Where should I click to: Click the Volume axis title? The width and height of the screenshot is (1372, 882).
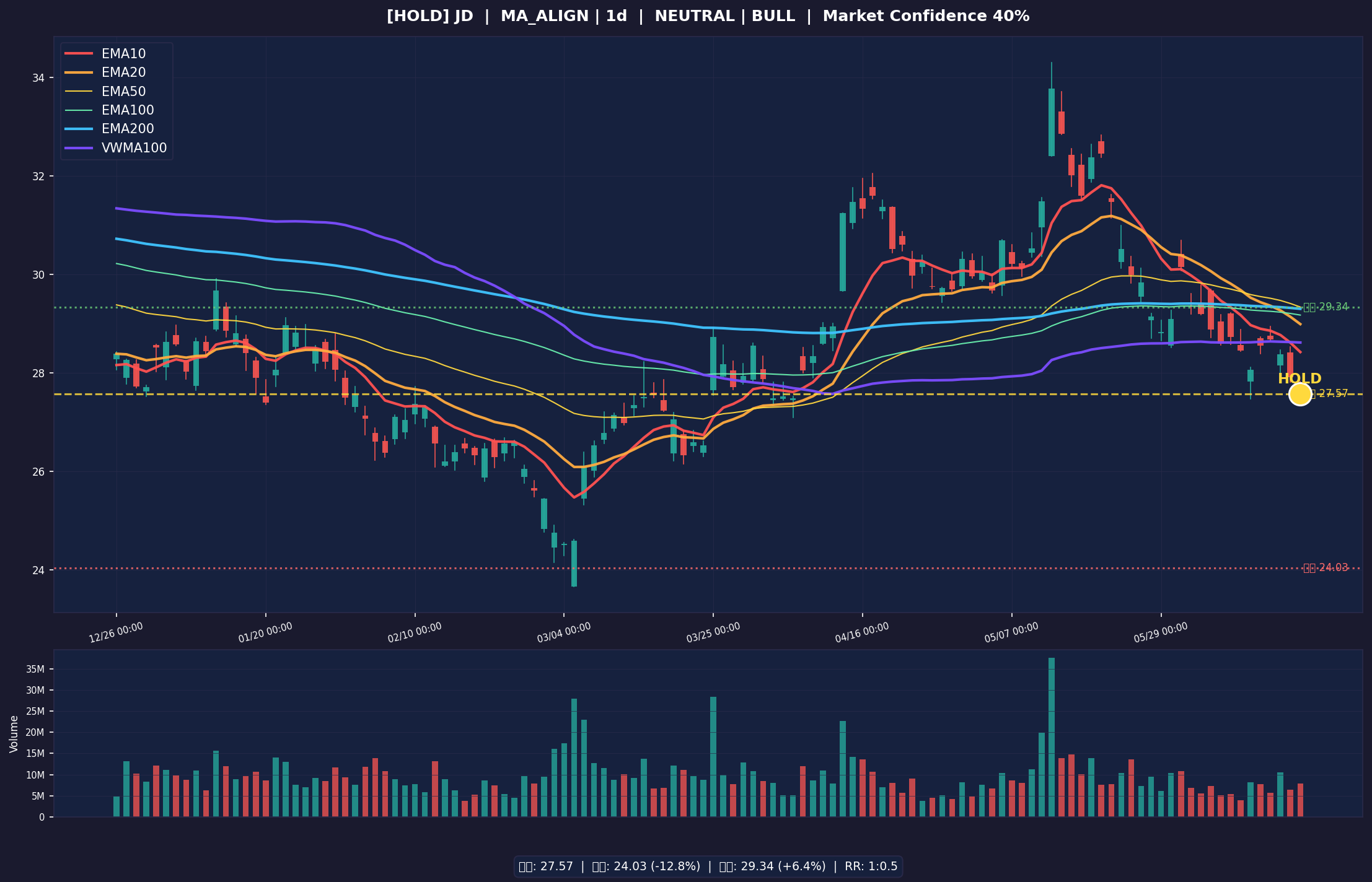(14, 734)
